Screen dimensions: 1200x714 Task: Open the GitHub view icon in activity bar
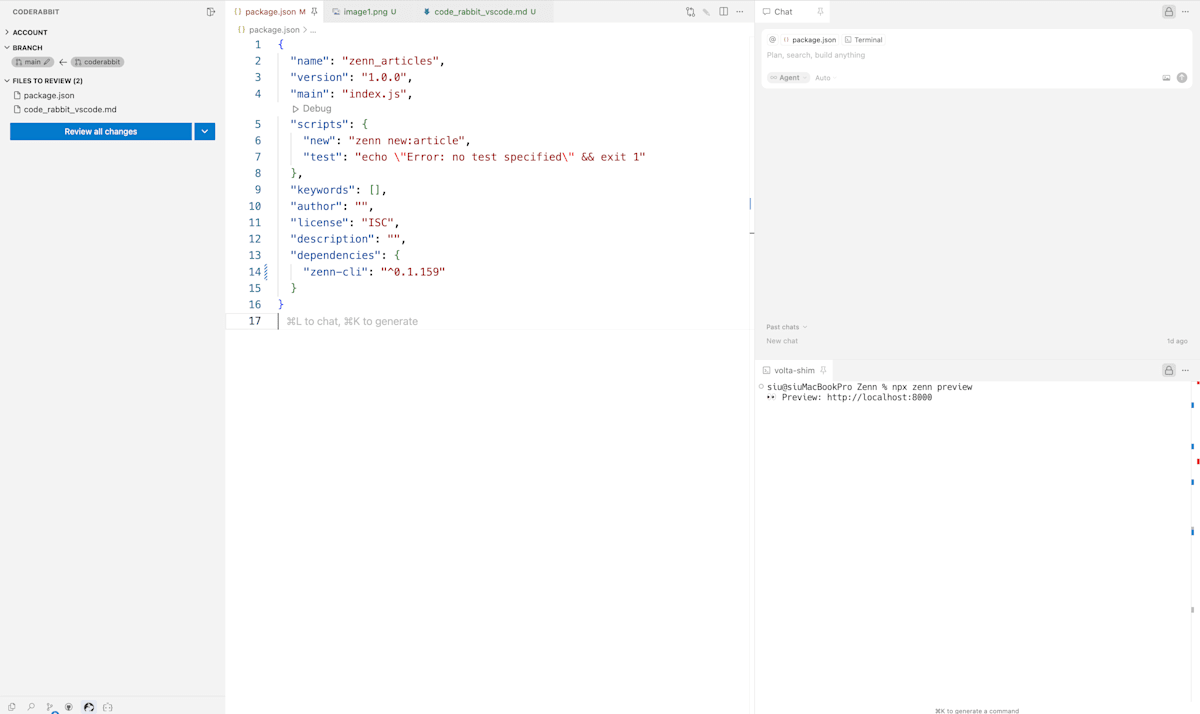click(x=69, y=707)
